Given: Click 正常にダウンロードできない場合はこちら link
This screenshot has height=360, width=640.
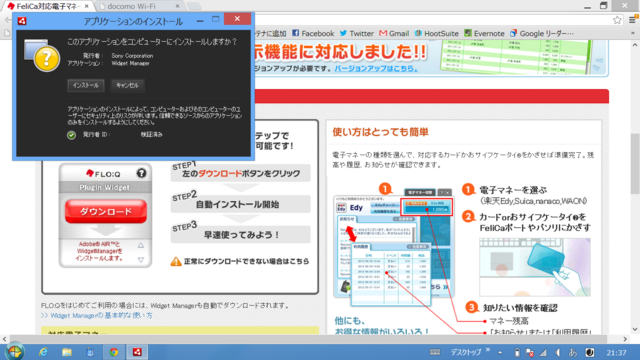Looking at the screenshot, I should click(x=246, y=261).
